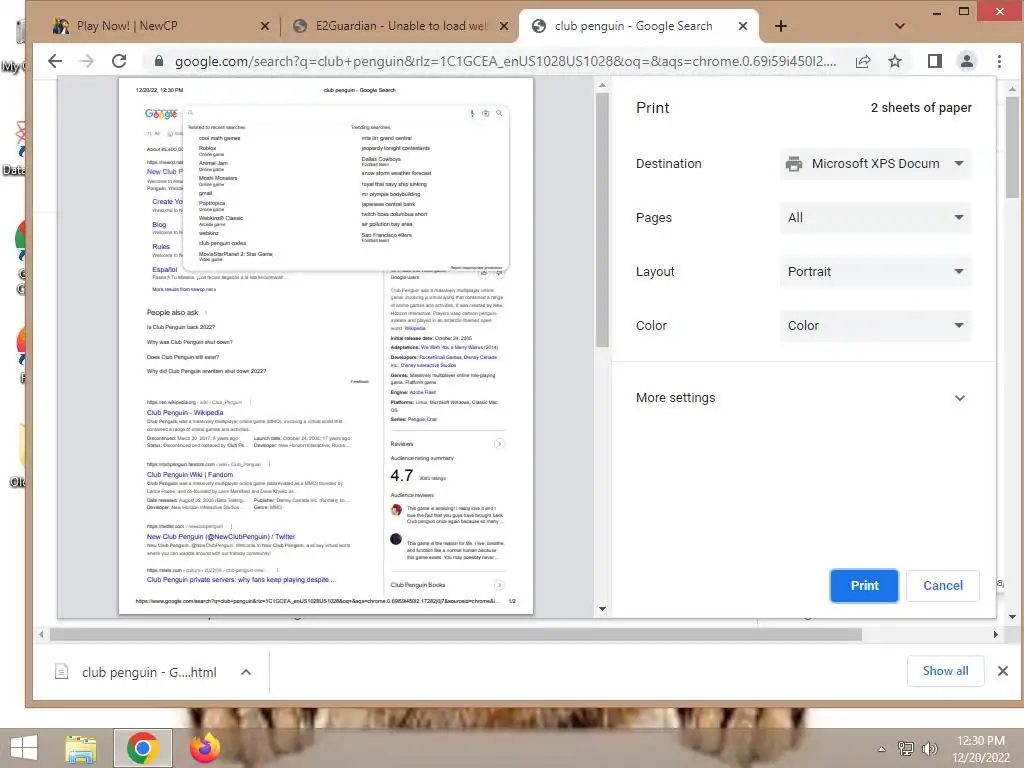
Task: Switch to the E2Guardian tab
Action: pos(400,26)
